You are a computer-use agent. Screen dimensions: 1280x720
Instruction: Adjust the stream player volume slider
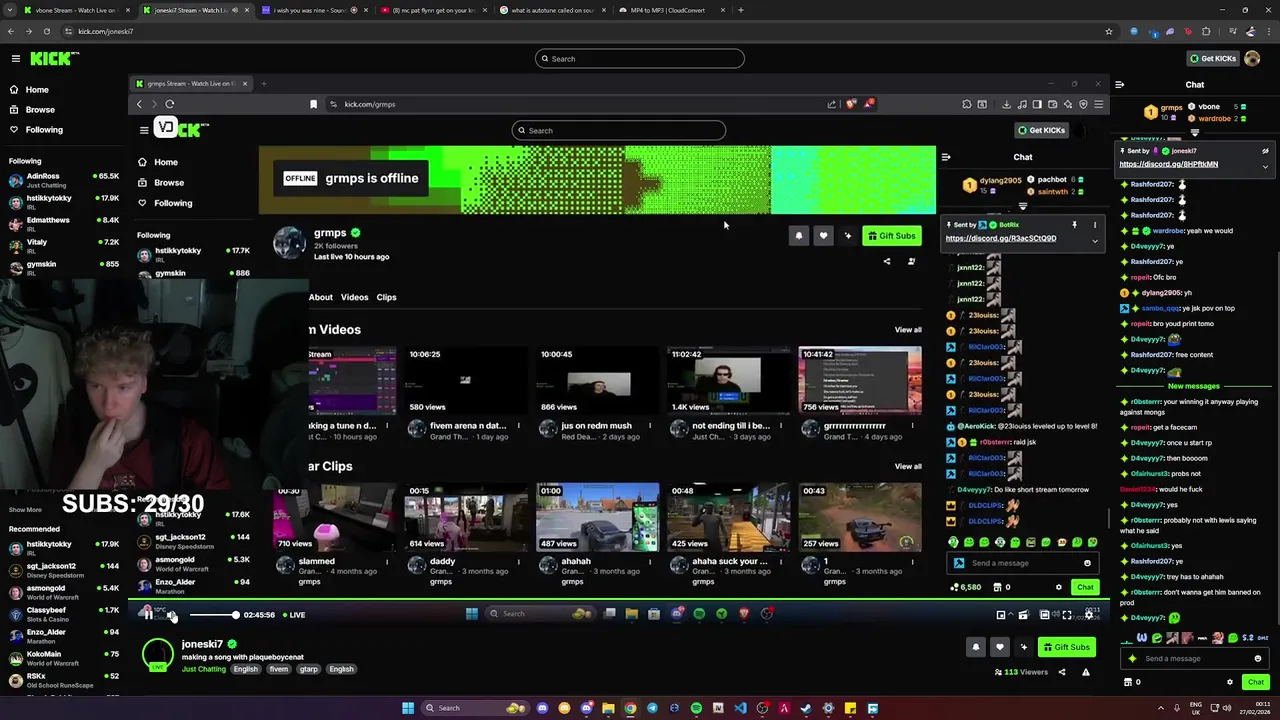point(214,615)
